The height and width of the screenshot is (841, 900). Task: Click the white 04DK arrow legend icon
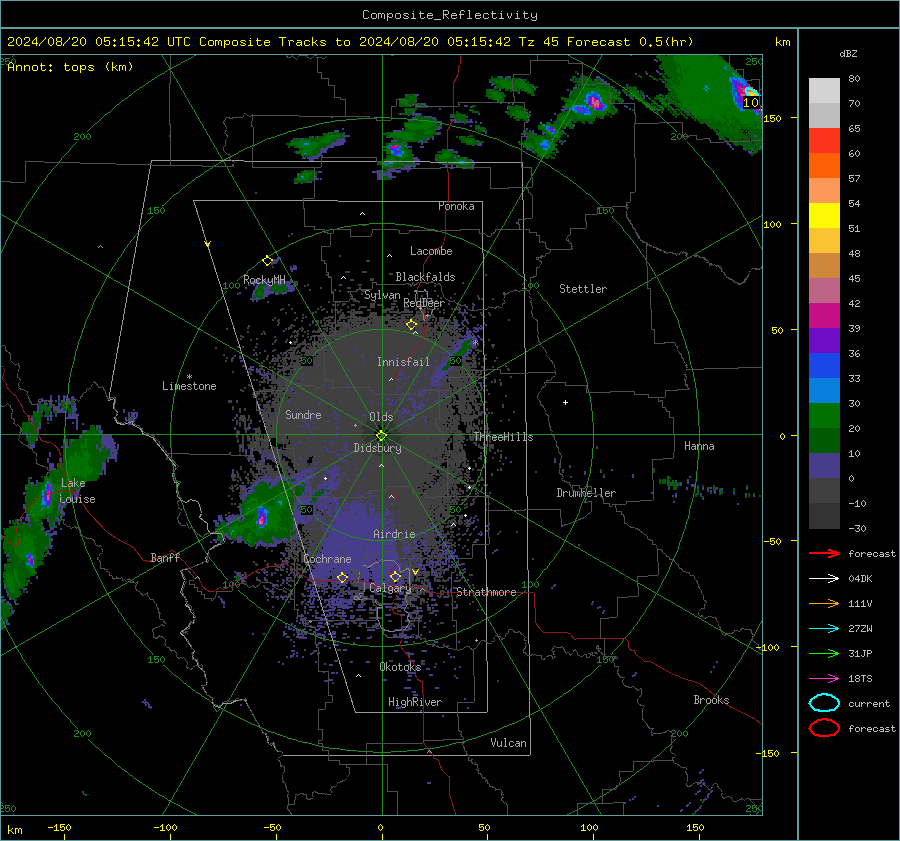pyautogui.click(x=824, y=579)
